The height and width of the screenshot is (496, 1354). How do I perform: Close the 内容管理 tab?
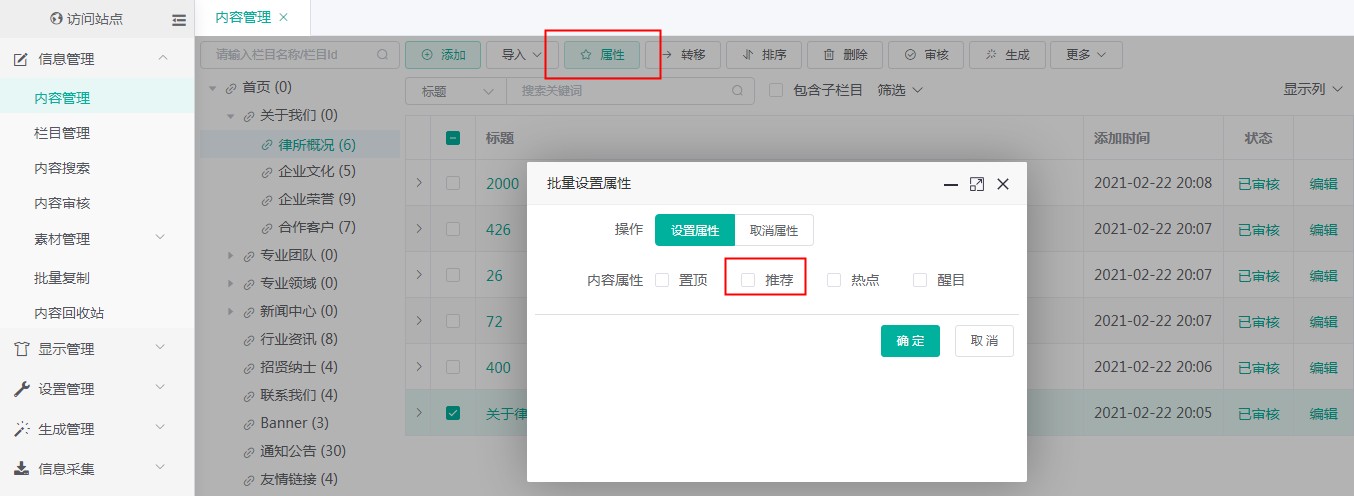click(283, 17)
